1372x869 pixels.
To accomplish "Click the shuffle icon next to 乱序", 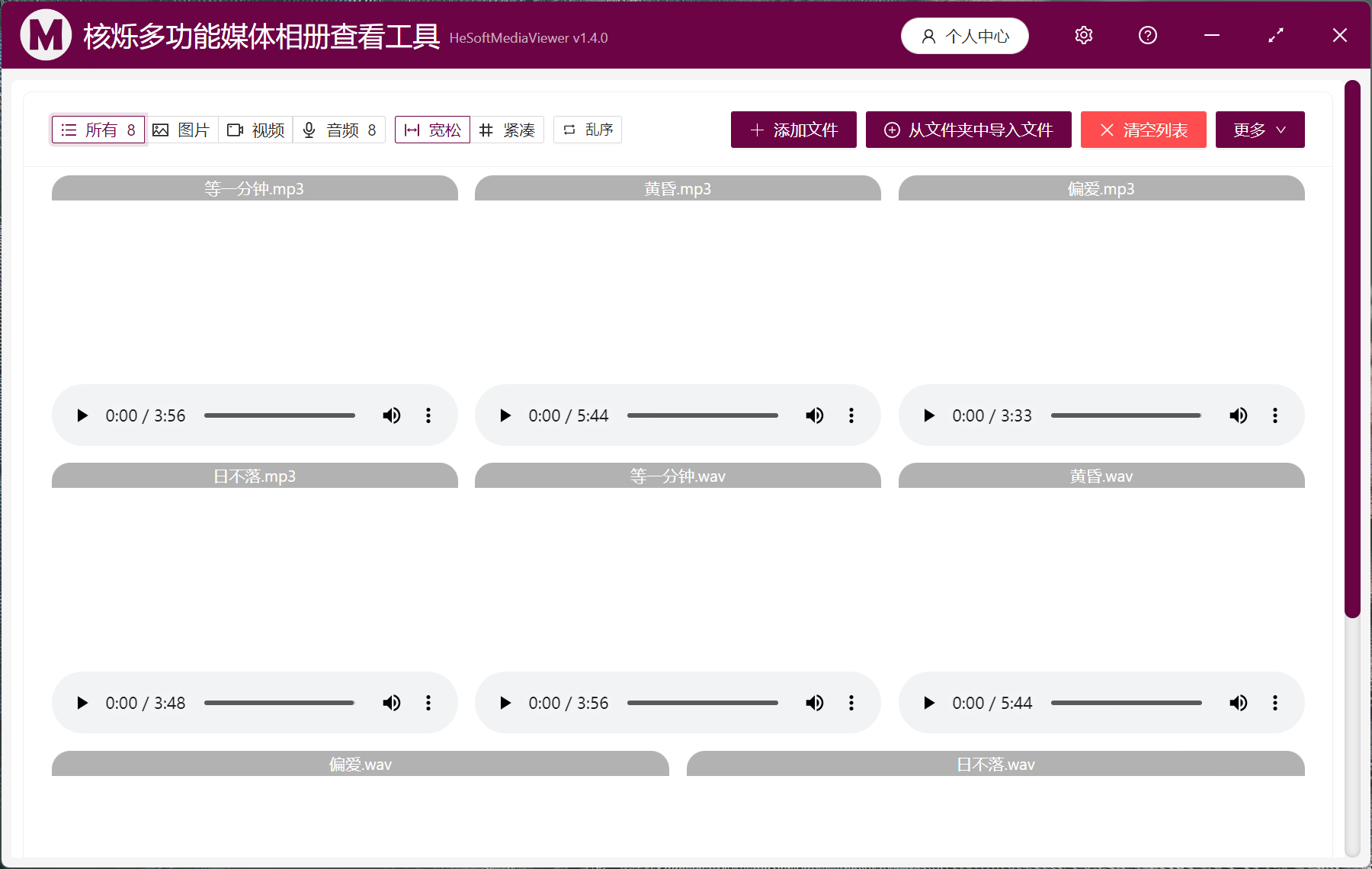I will pyautogui.click(x=568, y=130).
